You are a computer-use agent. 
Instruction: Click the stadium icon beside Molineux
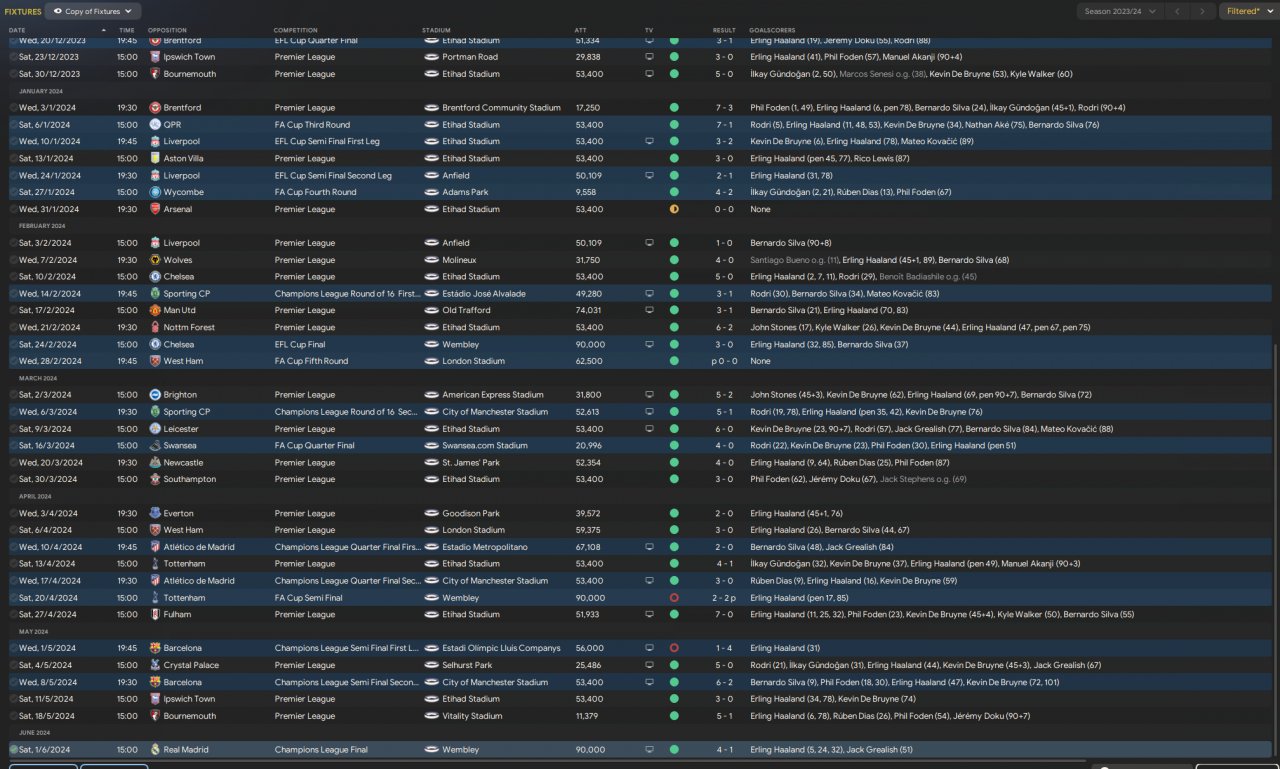point(431,260)
